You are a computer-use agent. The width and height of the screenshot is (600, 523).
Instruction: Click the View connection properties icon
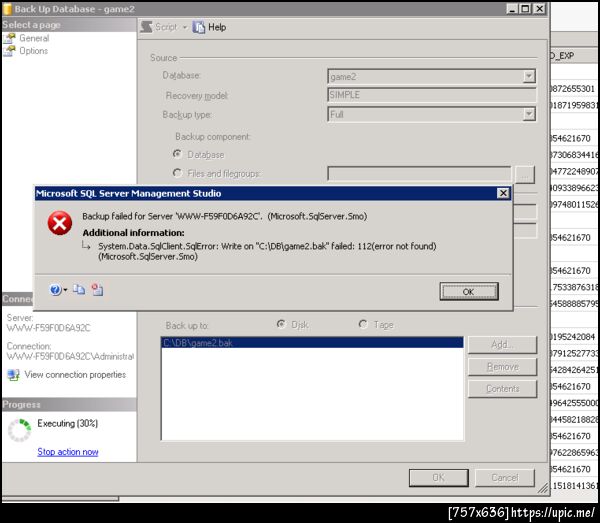click(x=13, y=375)
